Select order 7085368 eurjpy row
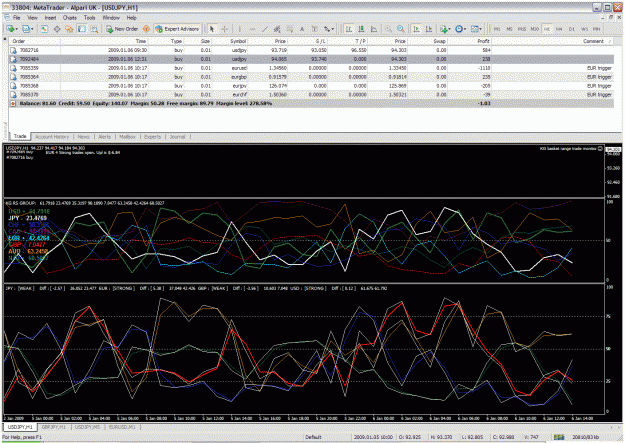Image resolution: width=625 pixels, height=443 pixels. [311, 86]
